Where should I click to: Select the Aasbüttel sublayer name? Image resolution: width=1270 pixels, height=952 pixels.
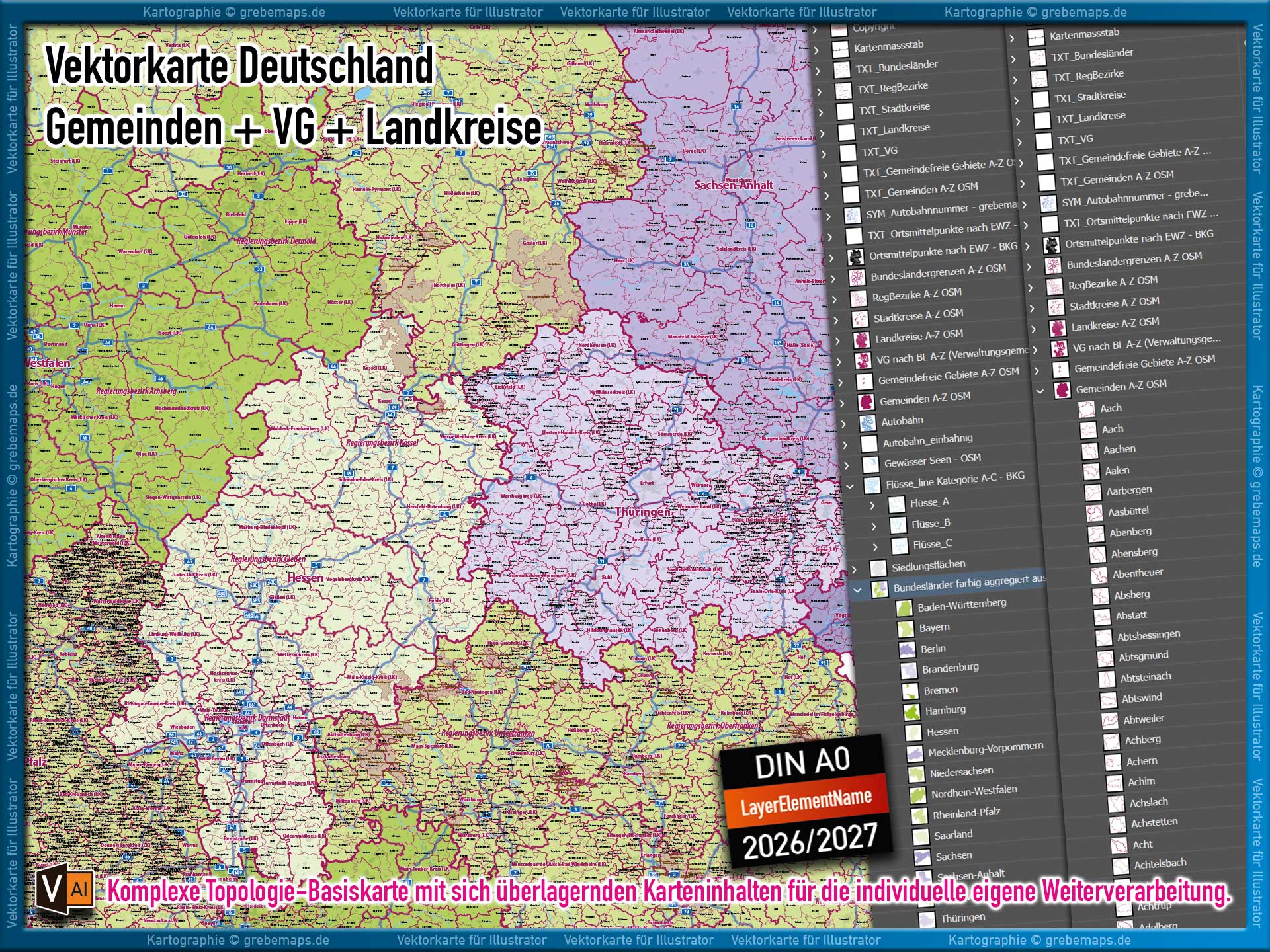click(x=1128, y=511)
